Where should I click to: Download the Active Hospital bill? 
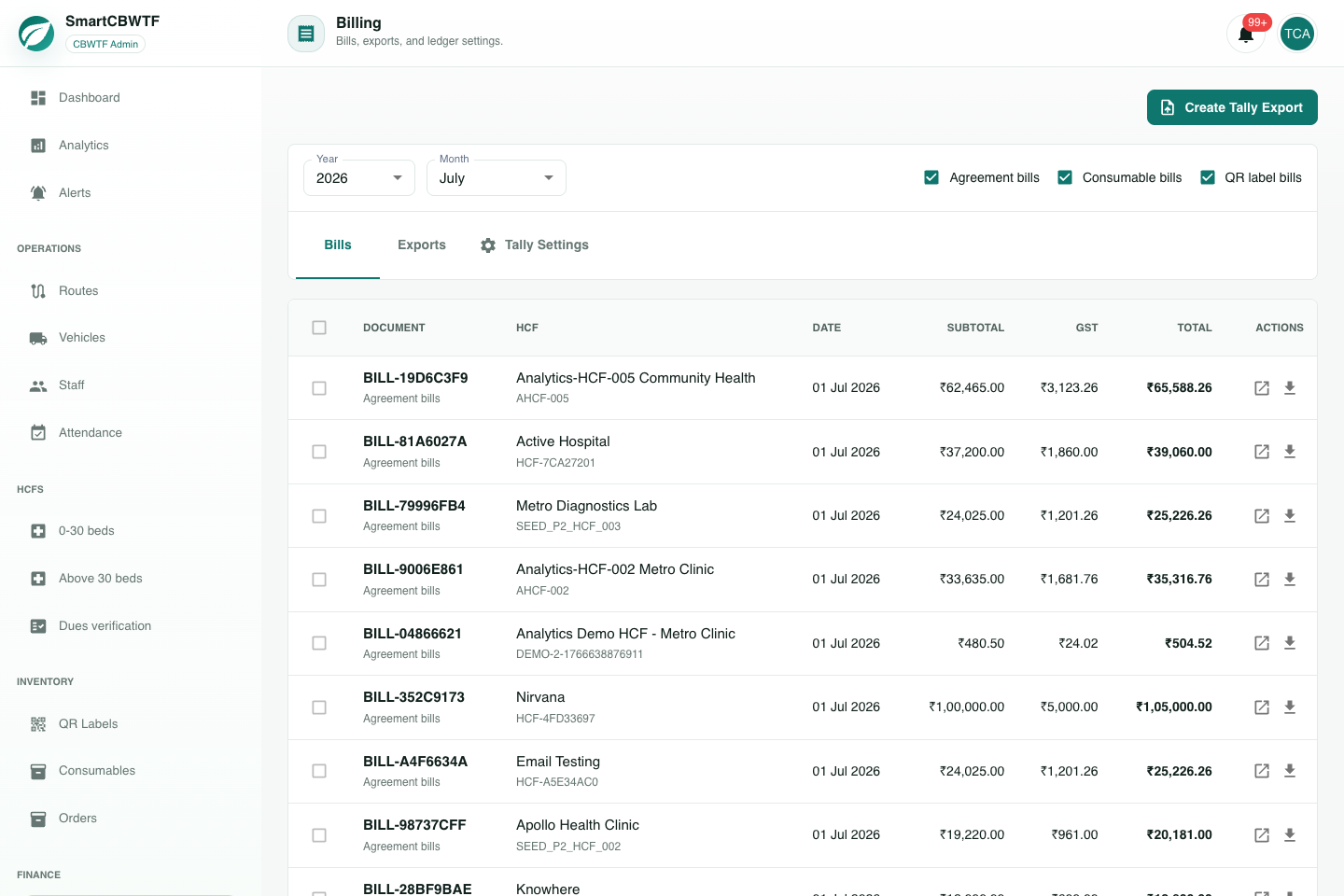[x=1290, y=452]
